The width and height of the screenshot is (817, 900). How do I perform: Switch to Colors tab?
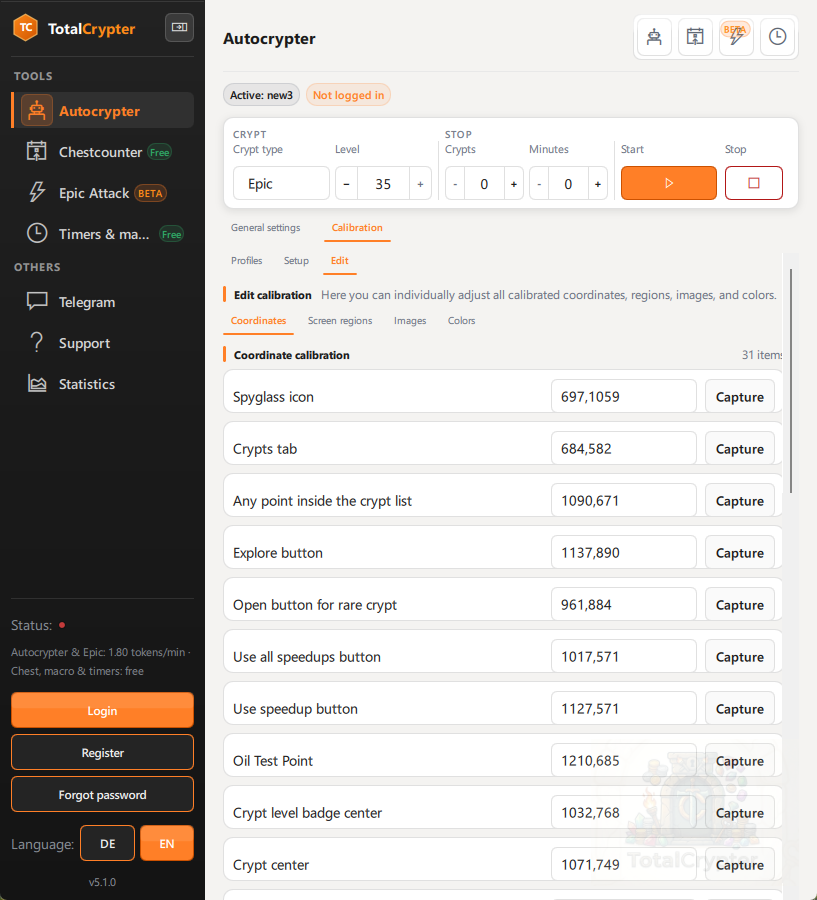point(462,321)
